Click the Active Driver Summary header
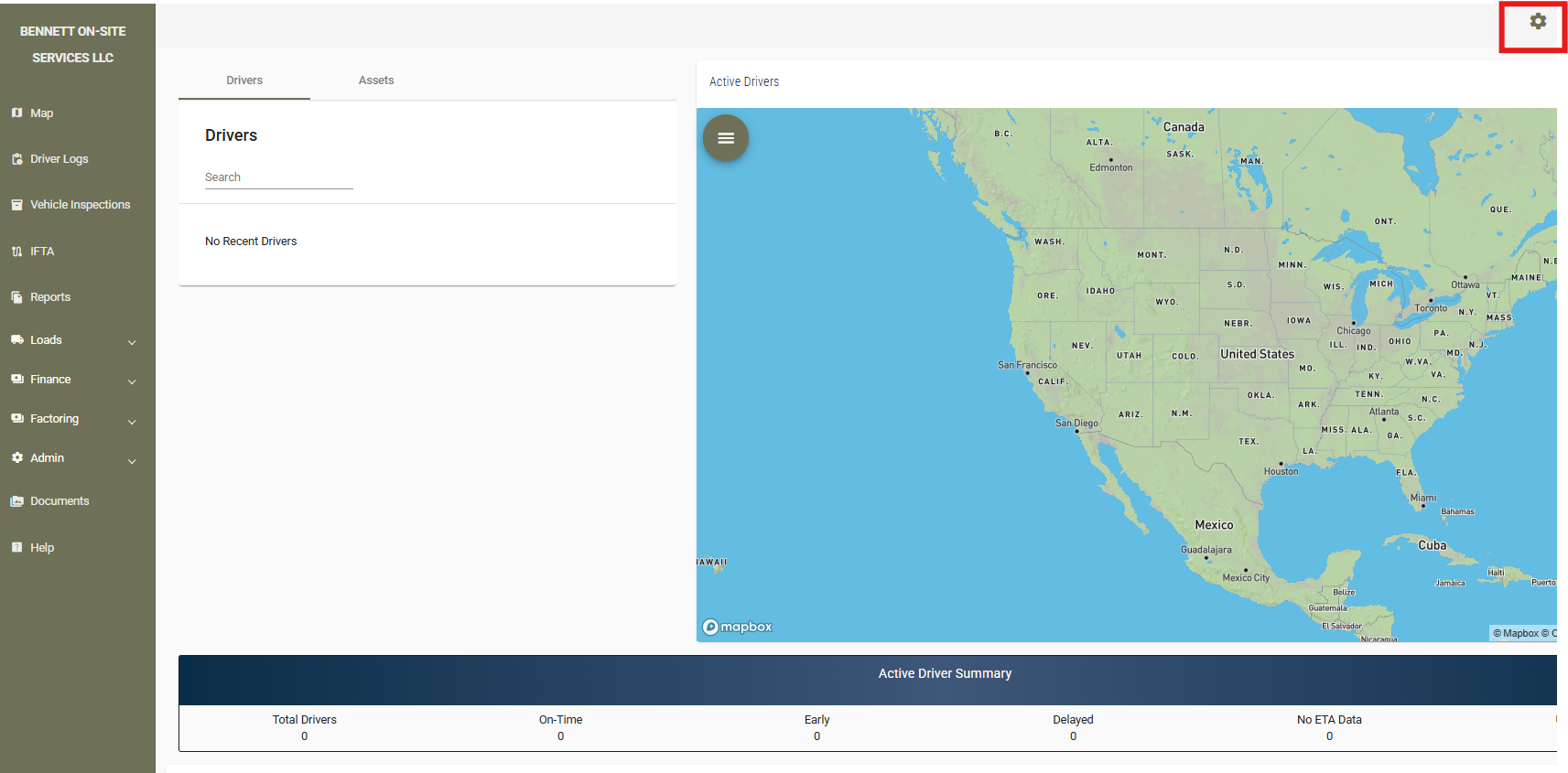 945,673
